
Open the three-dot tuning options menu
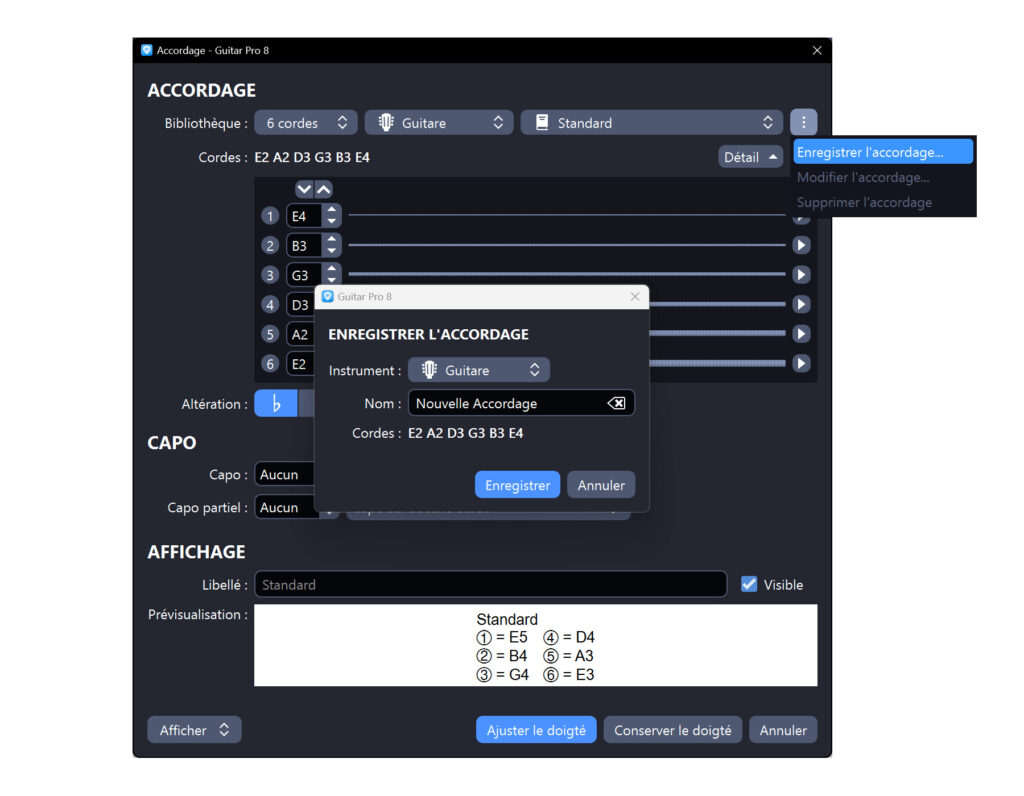point(803,122)
